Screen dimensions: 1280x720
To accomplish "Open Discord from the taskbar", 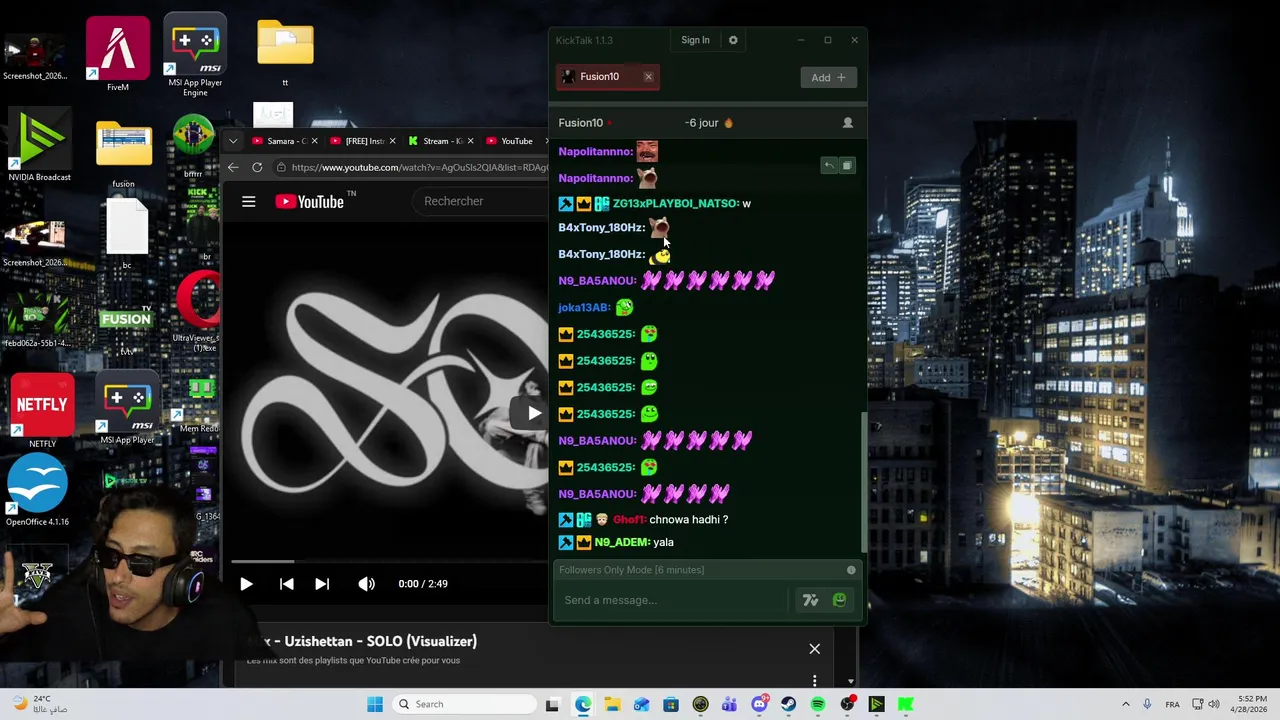I will [x=759, y=704].
